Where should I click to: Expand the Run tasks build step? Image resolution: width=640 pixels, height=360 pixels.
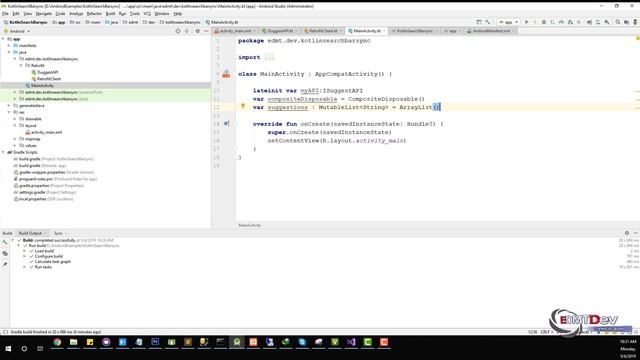click(x=25, y=267)
